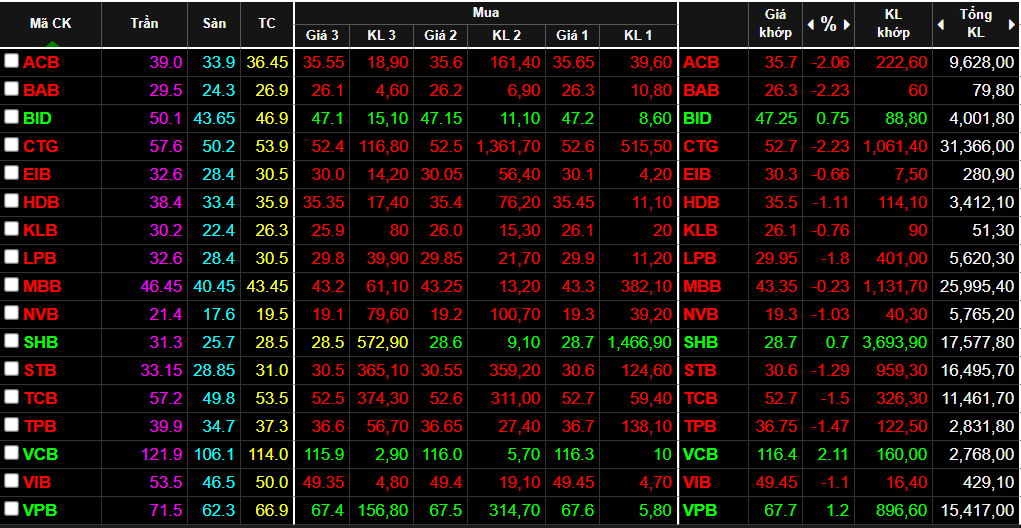
Task: Click the Trần column header
Action: 144,23
